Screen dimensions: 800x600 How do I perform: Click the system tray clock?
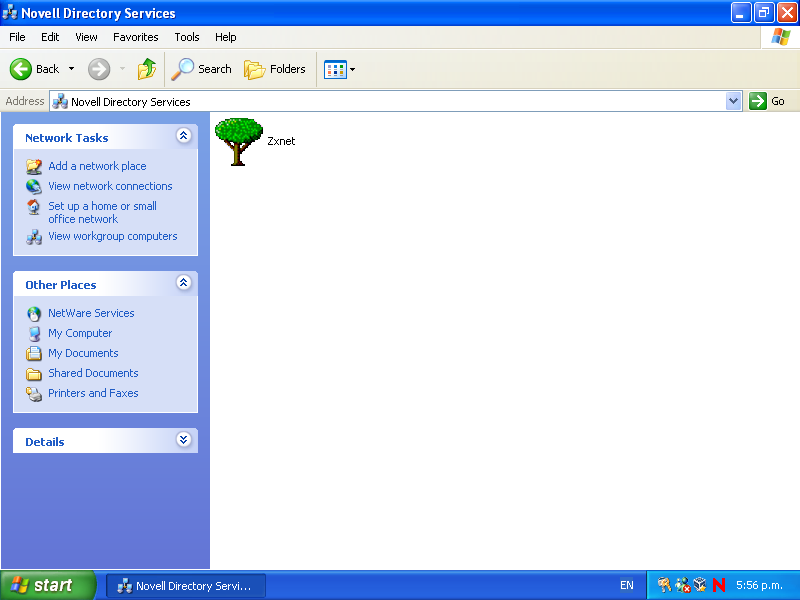pyautogui.click(x=759, y=585)
